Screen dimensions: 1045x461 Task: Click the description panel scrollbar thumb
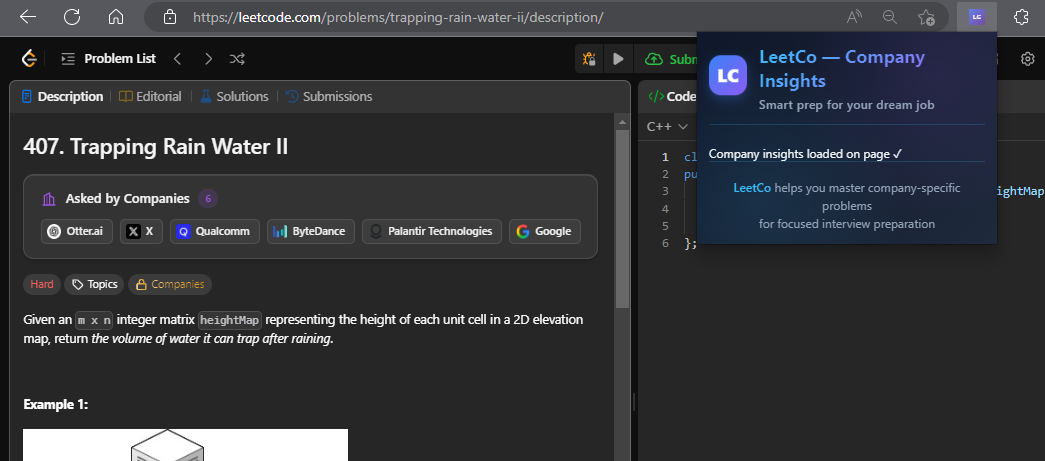[622, 219]
